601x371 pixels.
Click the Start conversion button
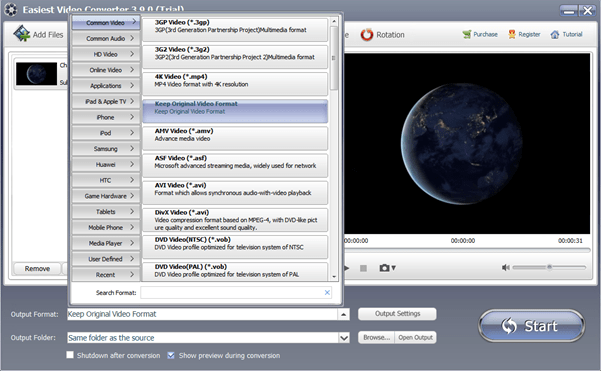[531, 326]
